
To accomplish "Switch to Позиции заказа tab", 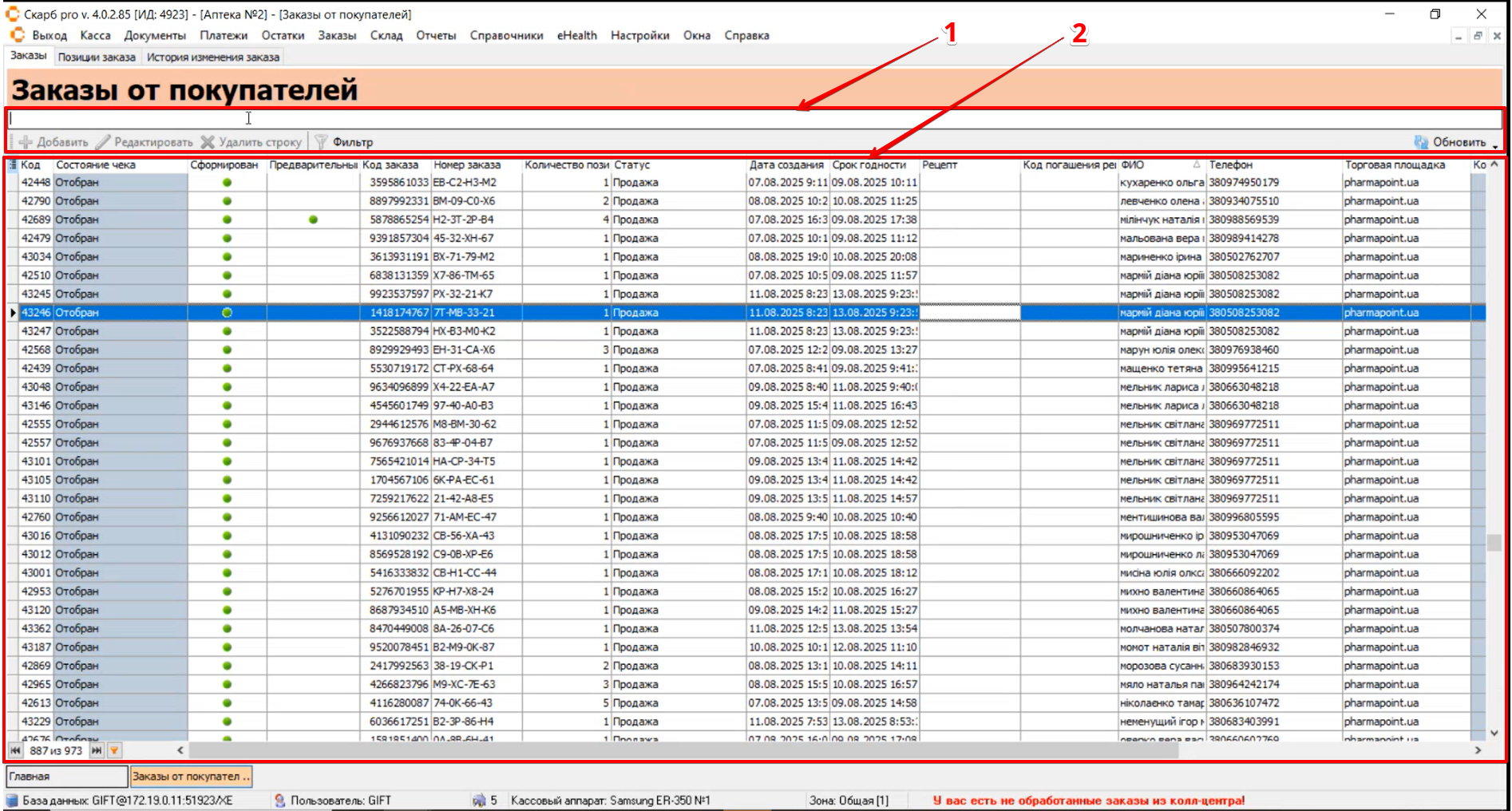I will pyautogui.click(x=97, y=57).
